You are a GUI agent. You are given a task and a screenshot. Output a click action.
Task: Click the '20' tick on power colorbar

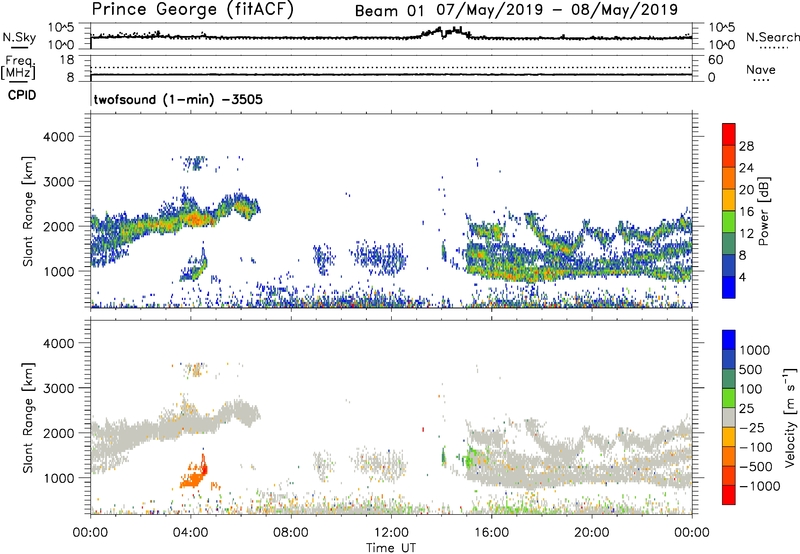click(x=746, y=190)
